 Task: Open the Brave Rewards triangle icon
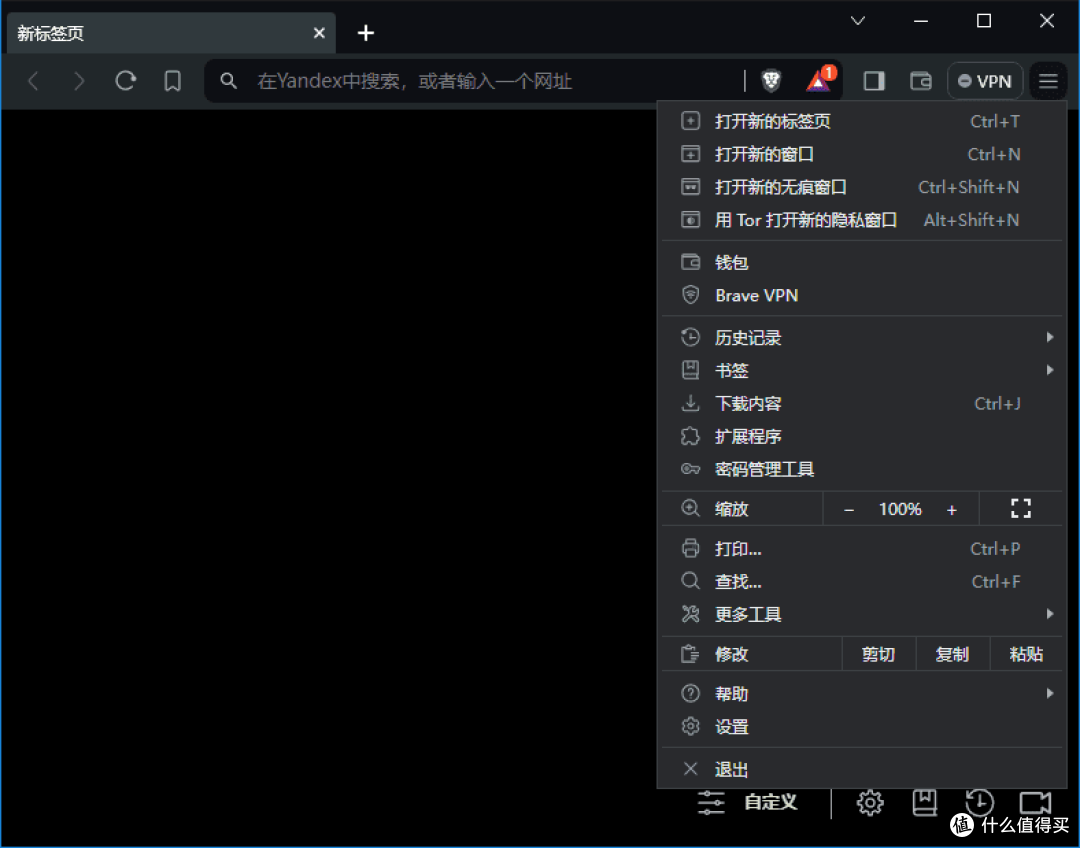819,81
